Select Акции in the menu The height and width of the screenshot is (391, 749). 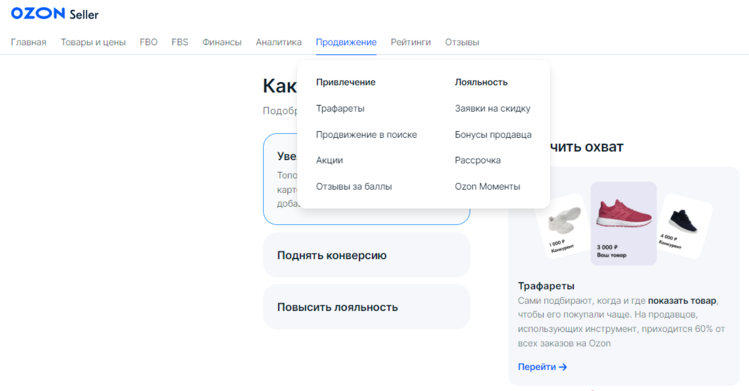(x=330, y=160)
